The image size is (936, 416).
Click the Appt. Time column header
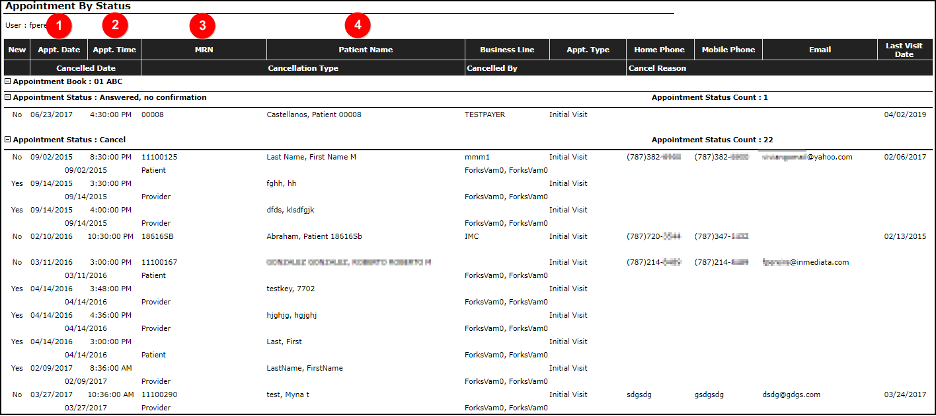click(114, 49)
